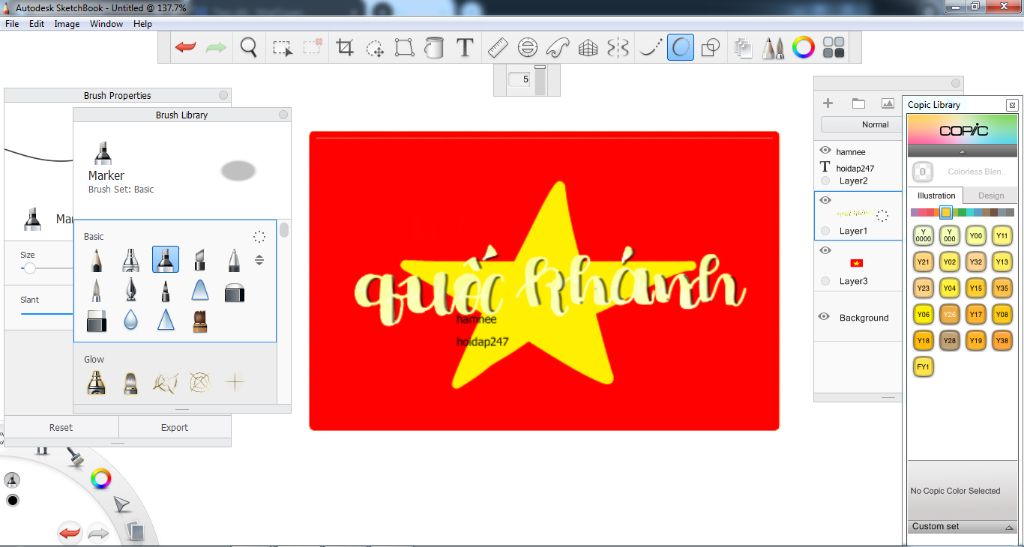Viewport: 1024px width, 547px height.
Task: Hide the hamnee text layer
Action: [825, 150]
